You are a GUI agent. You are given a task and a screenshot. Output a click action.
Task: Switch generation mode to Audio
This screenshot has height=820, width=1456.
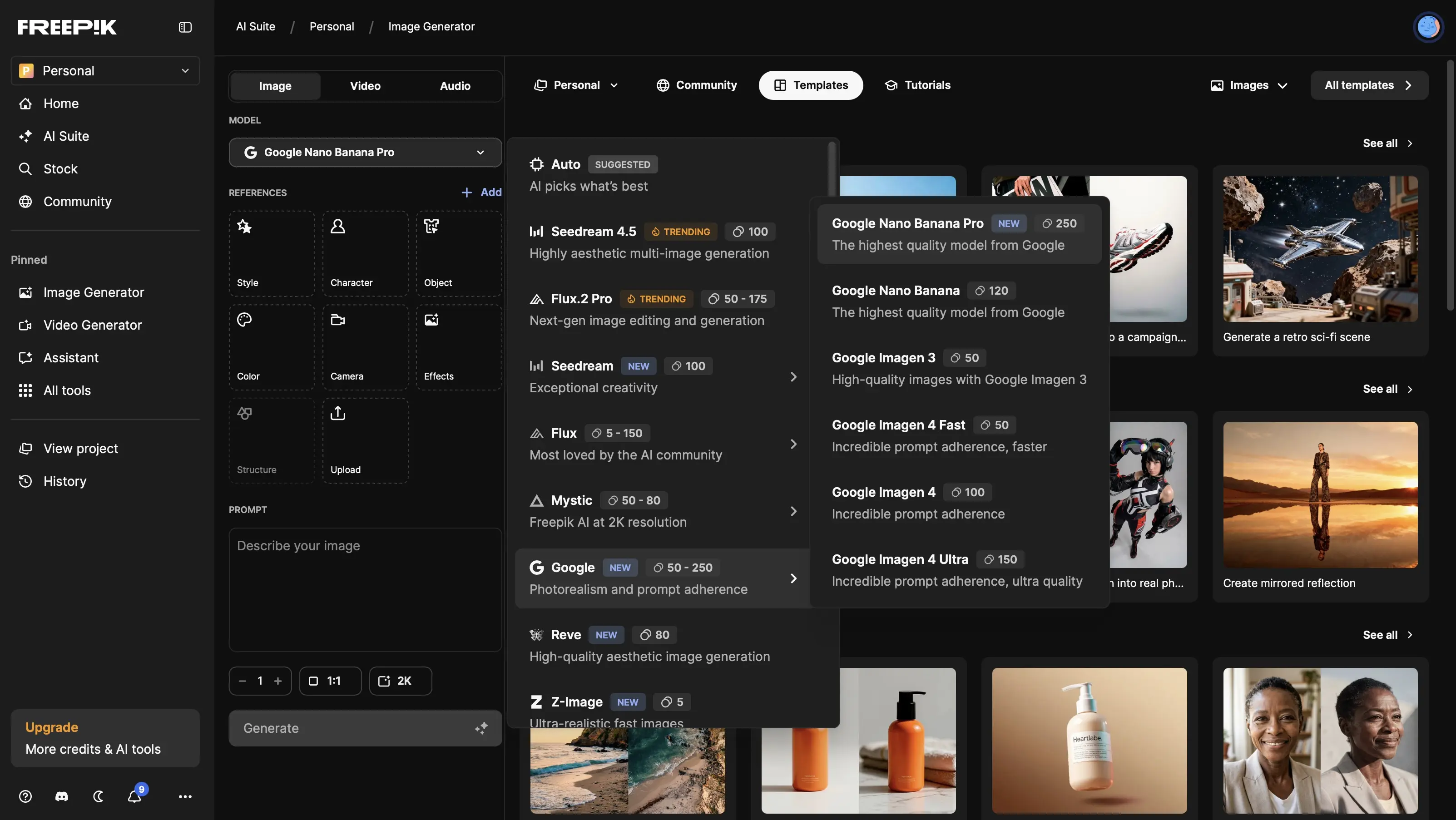(455, 85)
